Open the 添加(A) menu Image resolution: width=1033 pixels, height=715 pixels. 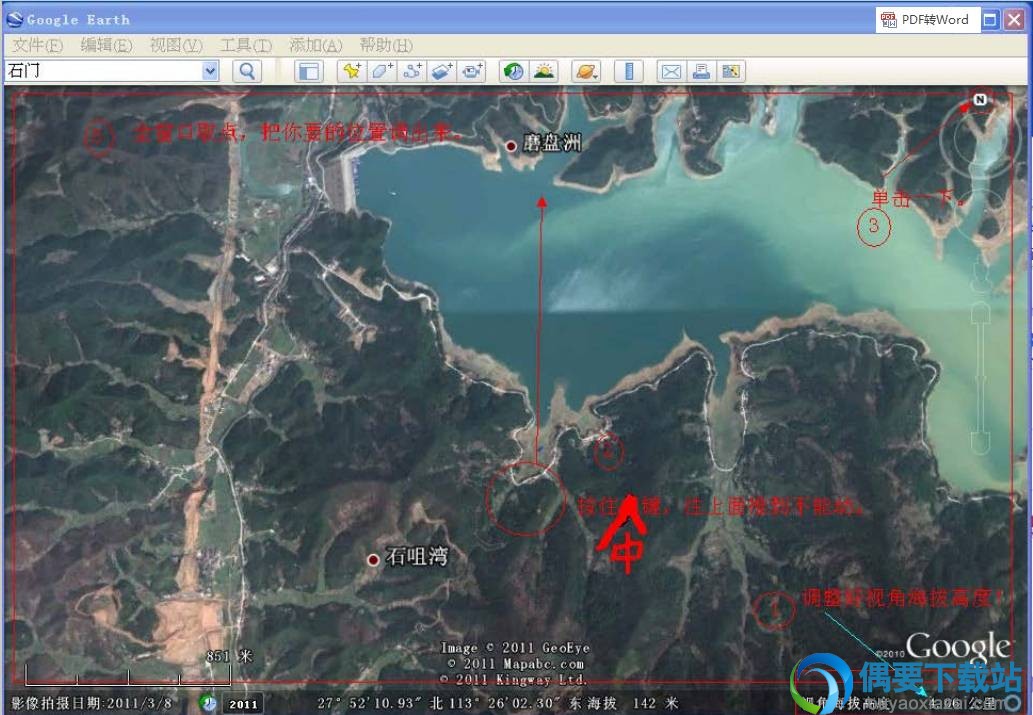tap(316, 45)
